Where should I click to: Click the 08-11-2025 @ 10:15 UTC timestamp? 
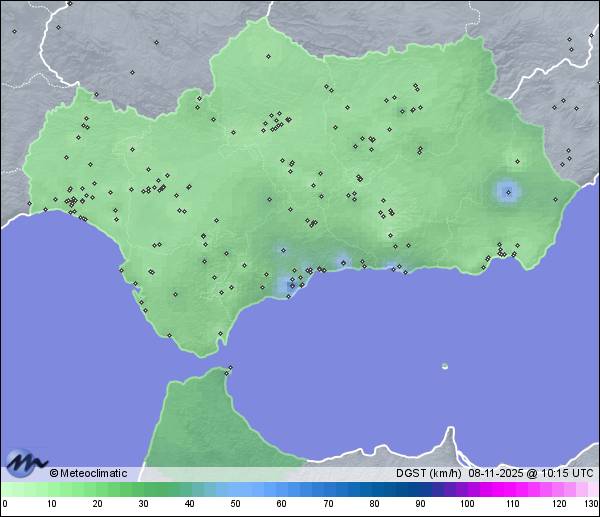pyautogui.click(x=530, y=474)
